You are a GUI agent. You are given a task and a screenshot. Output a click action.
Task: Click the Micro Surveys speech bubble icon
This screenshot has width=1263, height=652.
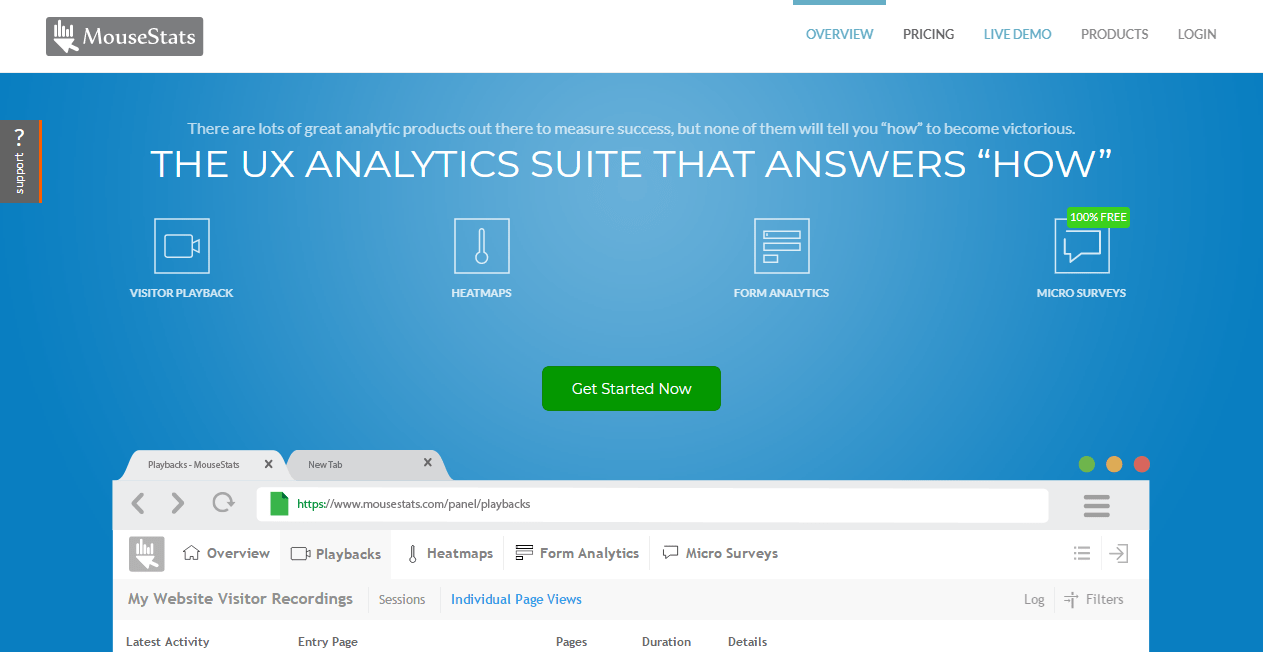point(1082,246)
